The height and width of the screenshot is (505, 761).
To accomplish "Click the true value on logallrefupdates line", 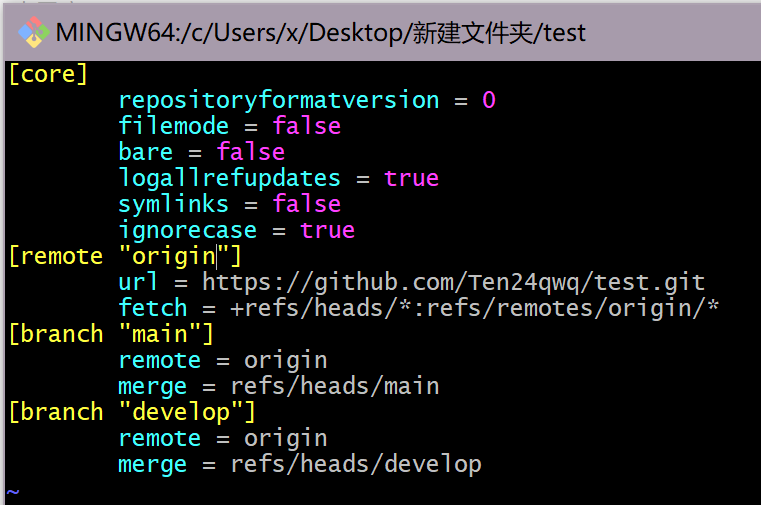I will [412, 178].
